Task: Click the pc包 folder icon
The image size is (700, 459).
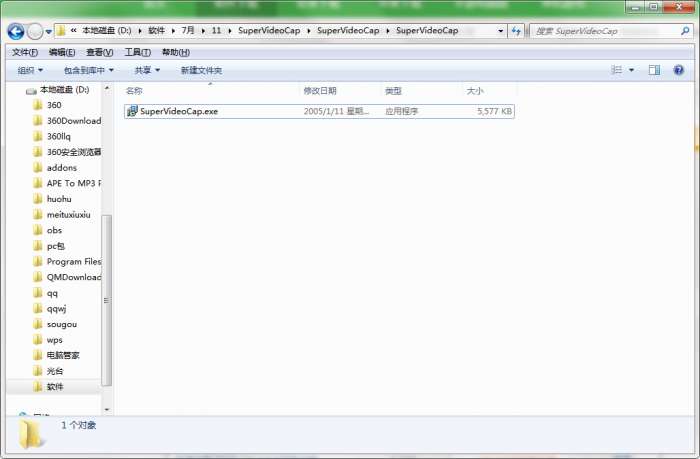Action: tap(38, 246)
